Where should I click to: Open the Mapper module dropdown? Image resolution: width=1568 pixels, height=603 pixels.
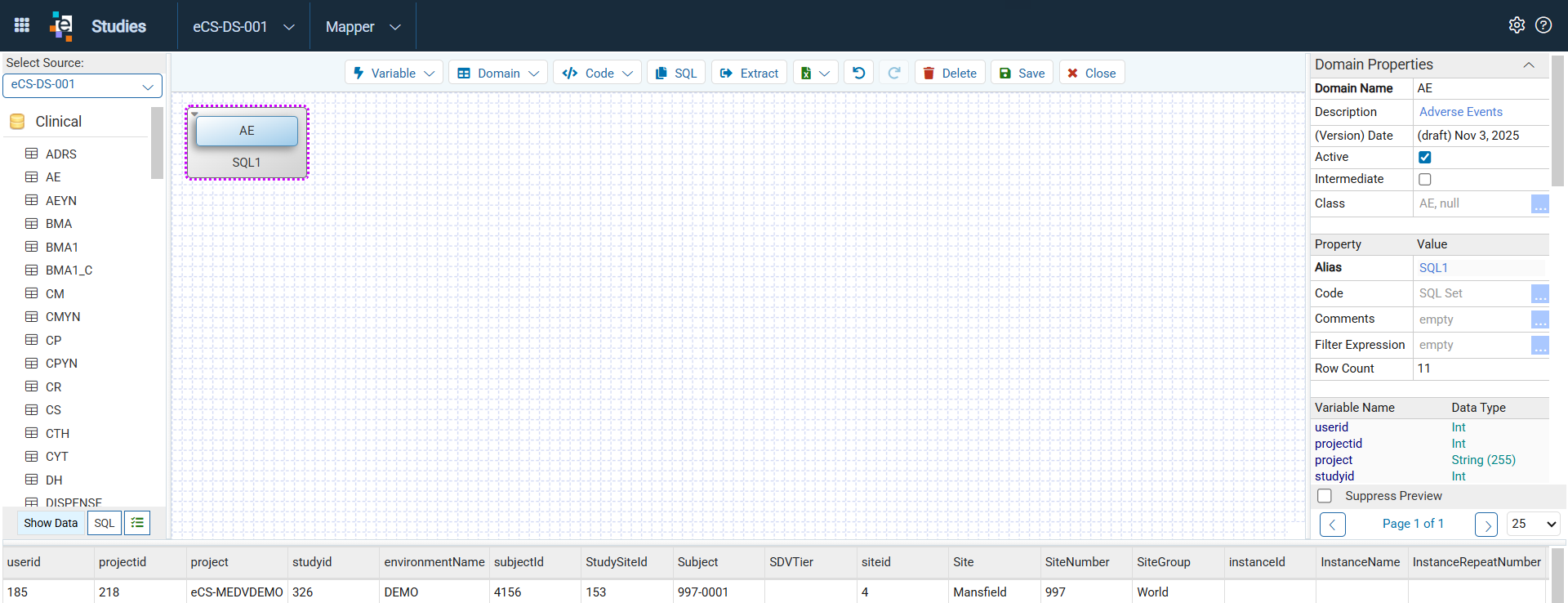point(363,26)
